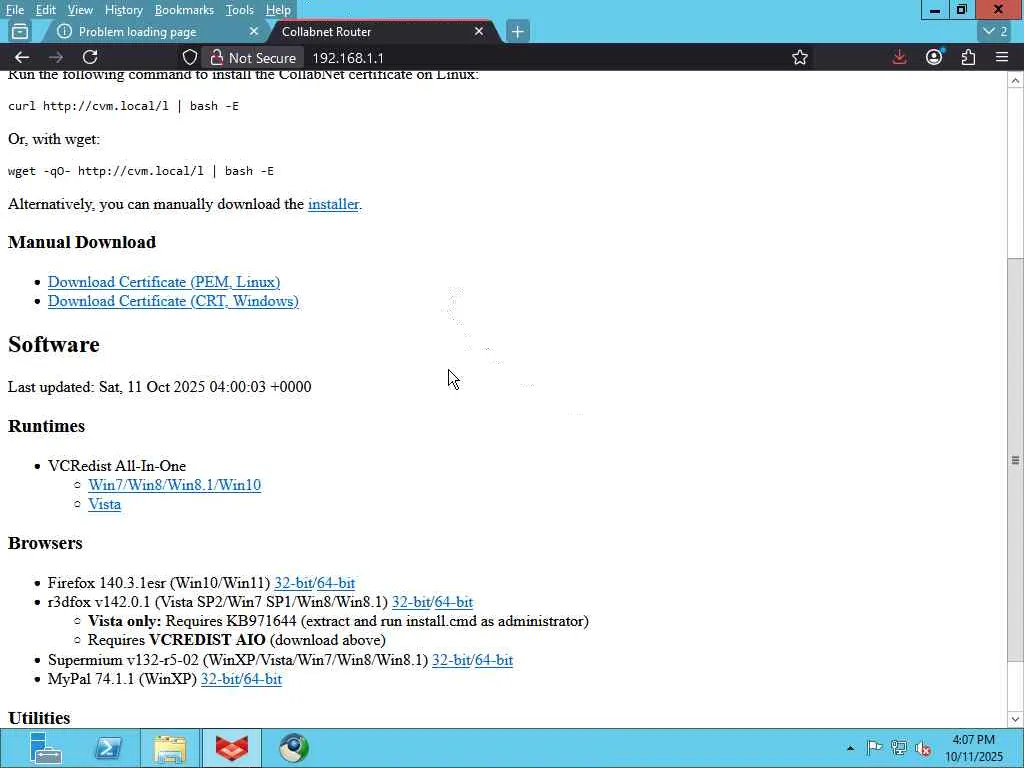Download Firefox 140.3.1esr 64-bit

point(336,583)
